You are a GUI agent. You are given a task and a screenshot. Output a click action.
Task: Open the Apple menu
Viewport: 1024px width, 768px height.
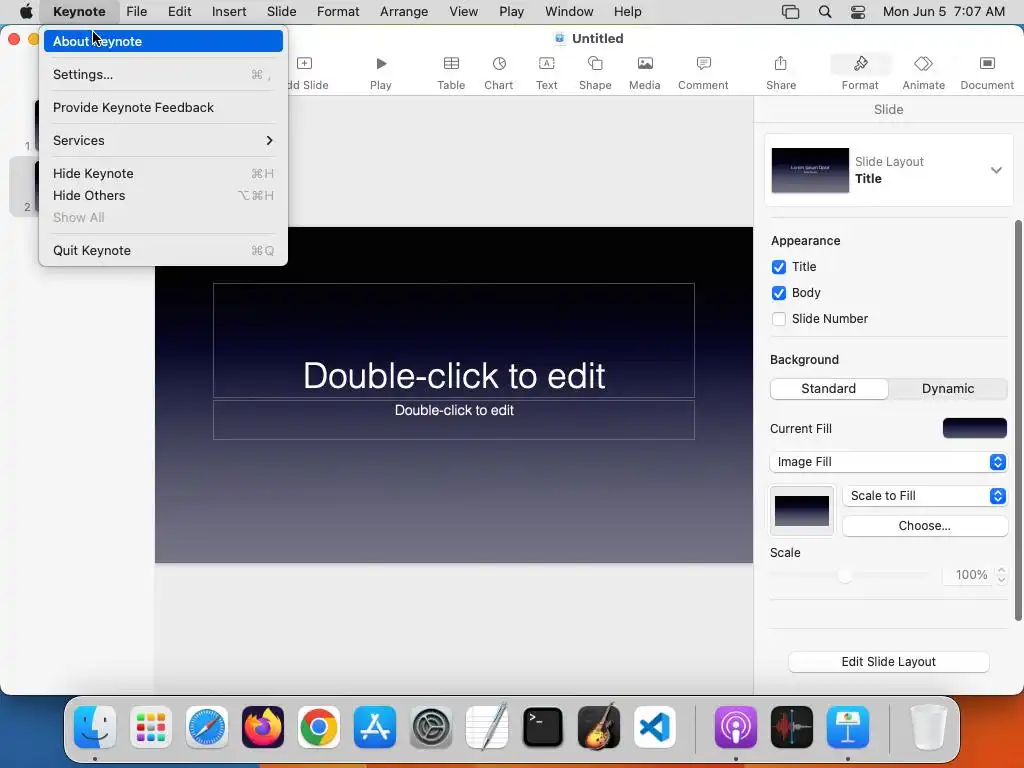[x=25, y=12]
